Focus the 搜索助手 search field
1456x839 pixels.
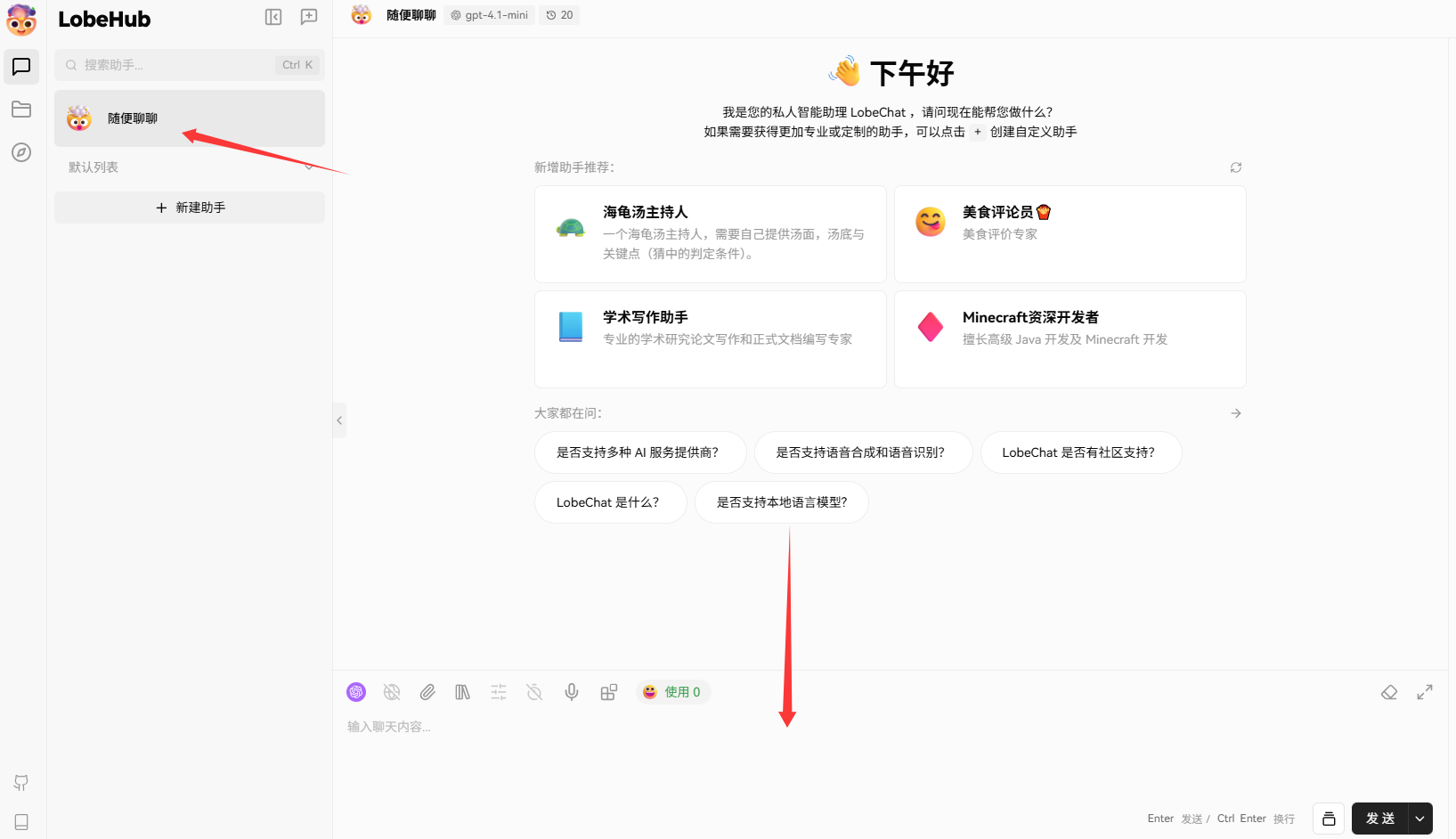click(x=190, y=65)
